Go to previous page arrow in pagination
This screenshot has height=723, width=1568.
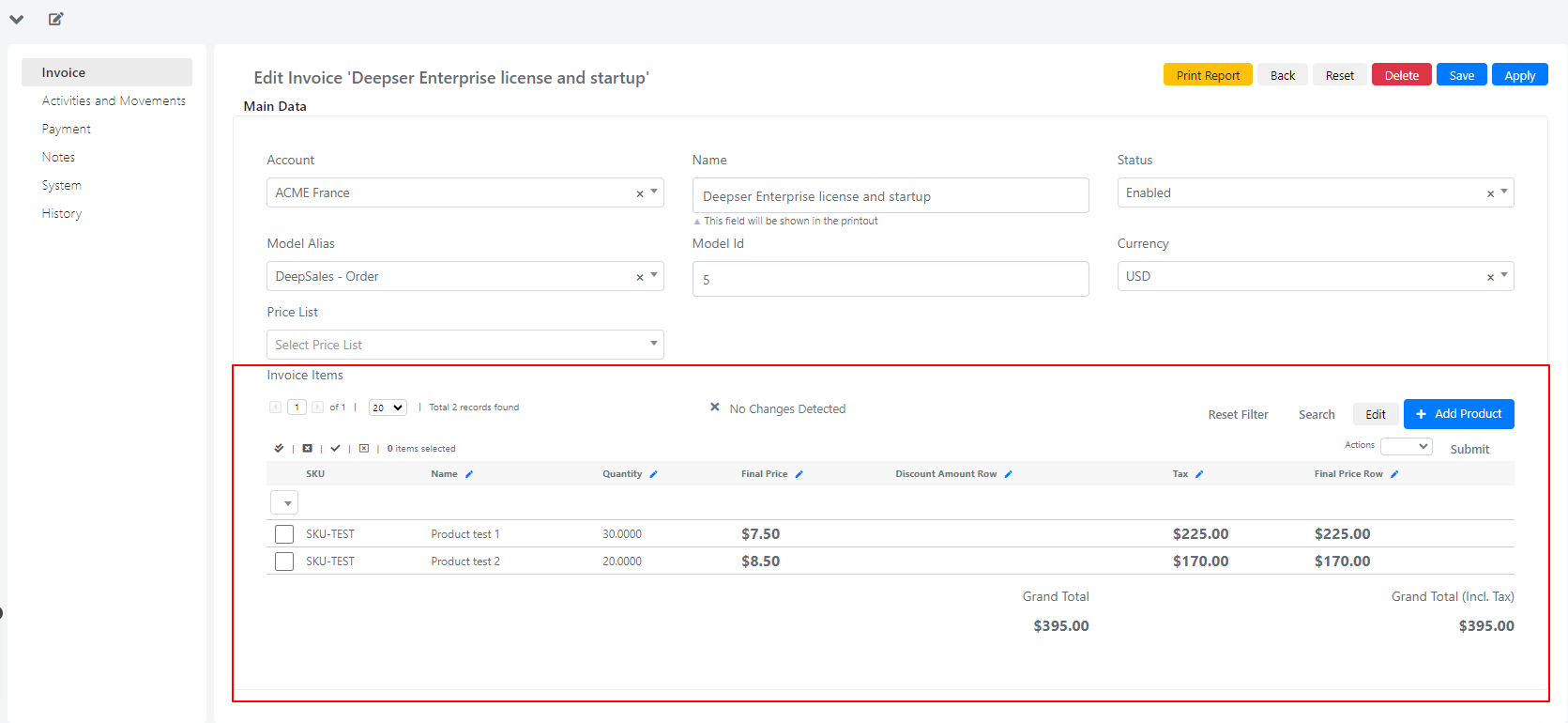point(275,407)
